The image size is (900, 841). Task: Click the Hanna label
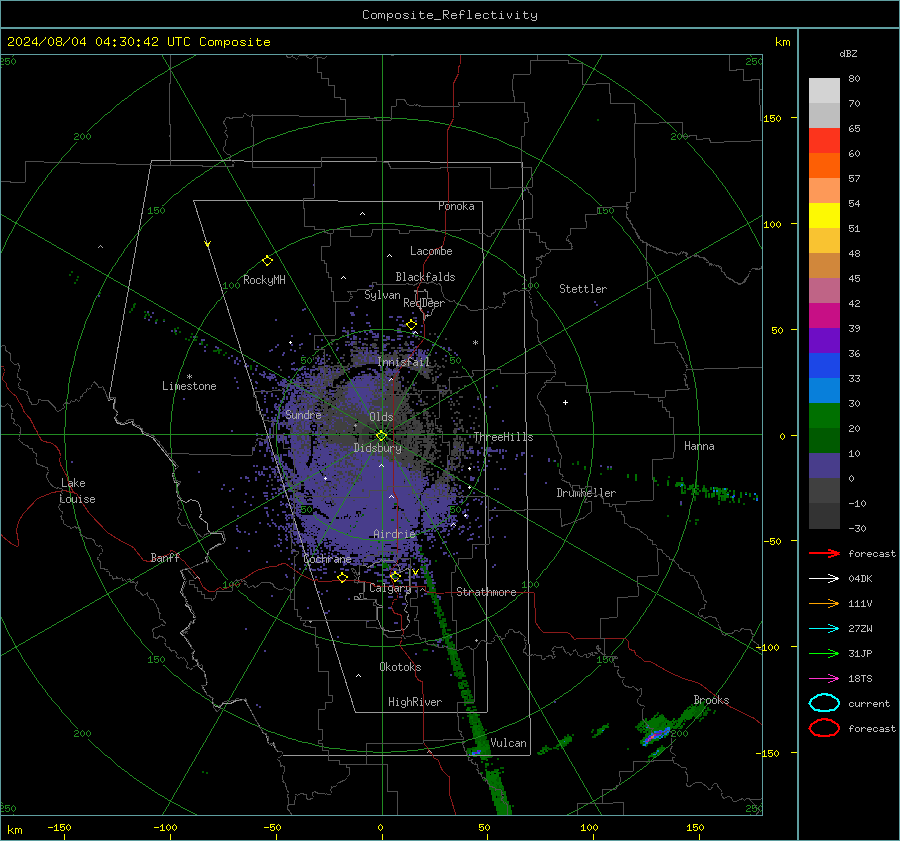[x=699, y=446]
